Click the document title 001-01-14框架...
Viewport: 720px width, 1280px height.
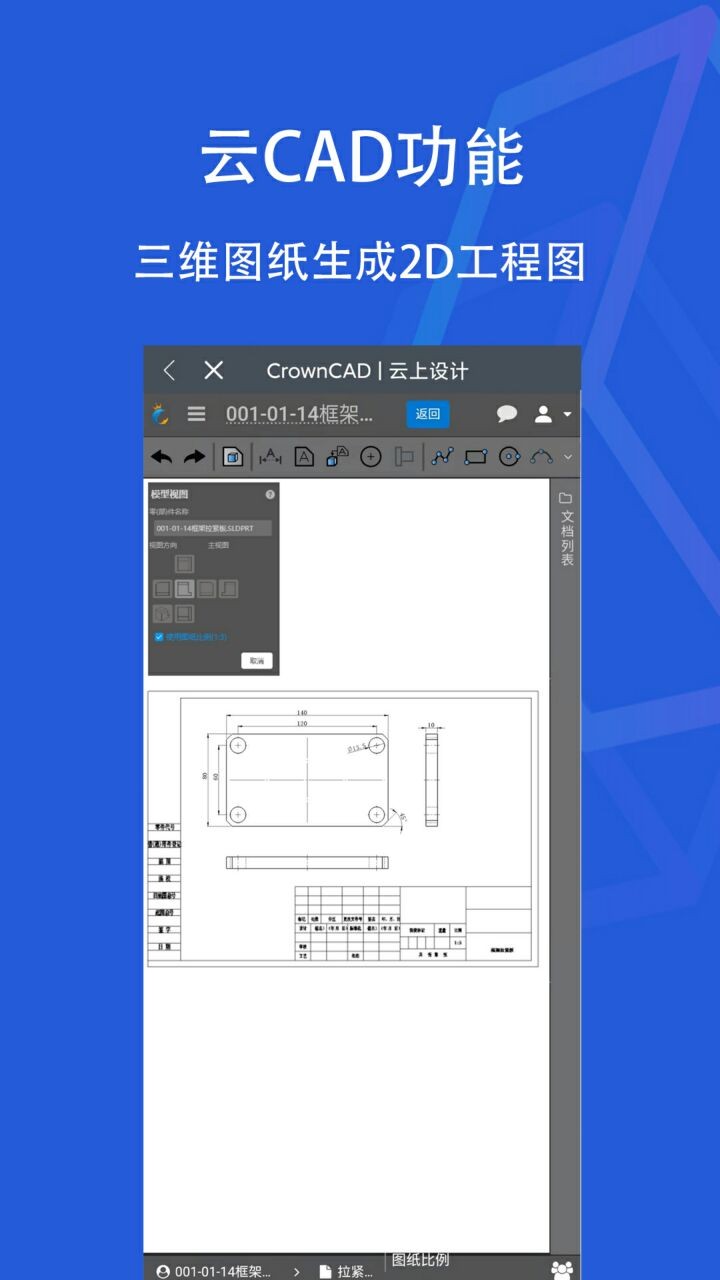[x=299, y=414]
